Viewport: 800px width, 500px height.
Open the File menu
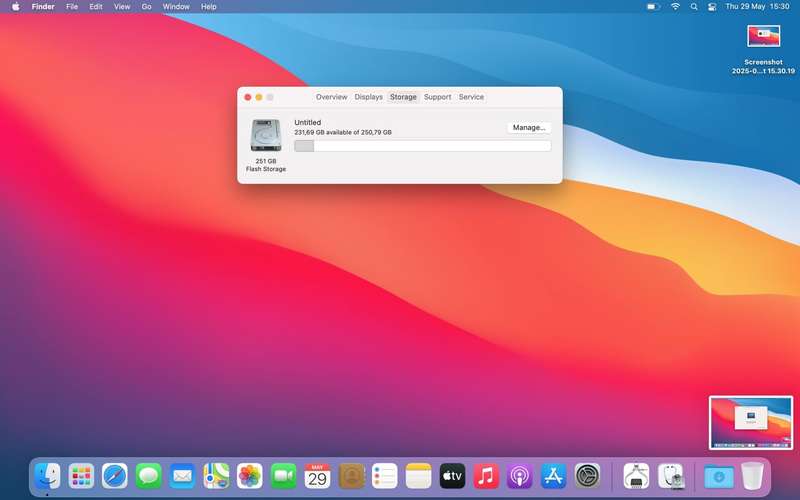pos(72,7)
